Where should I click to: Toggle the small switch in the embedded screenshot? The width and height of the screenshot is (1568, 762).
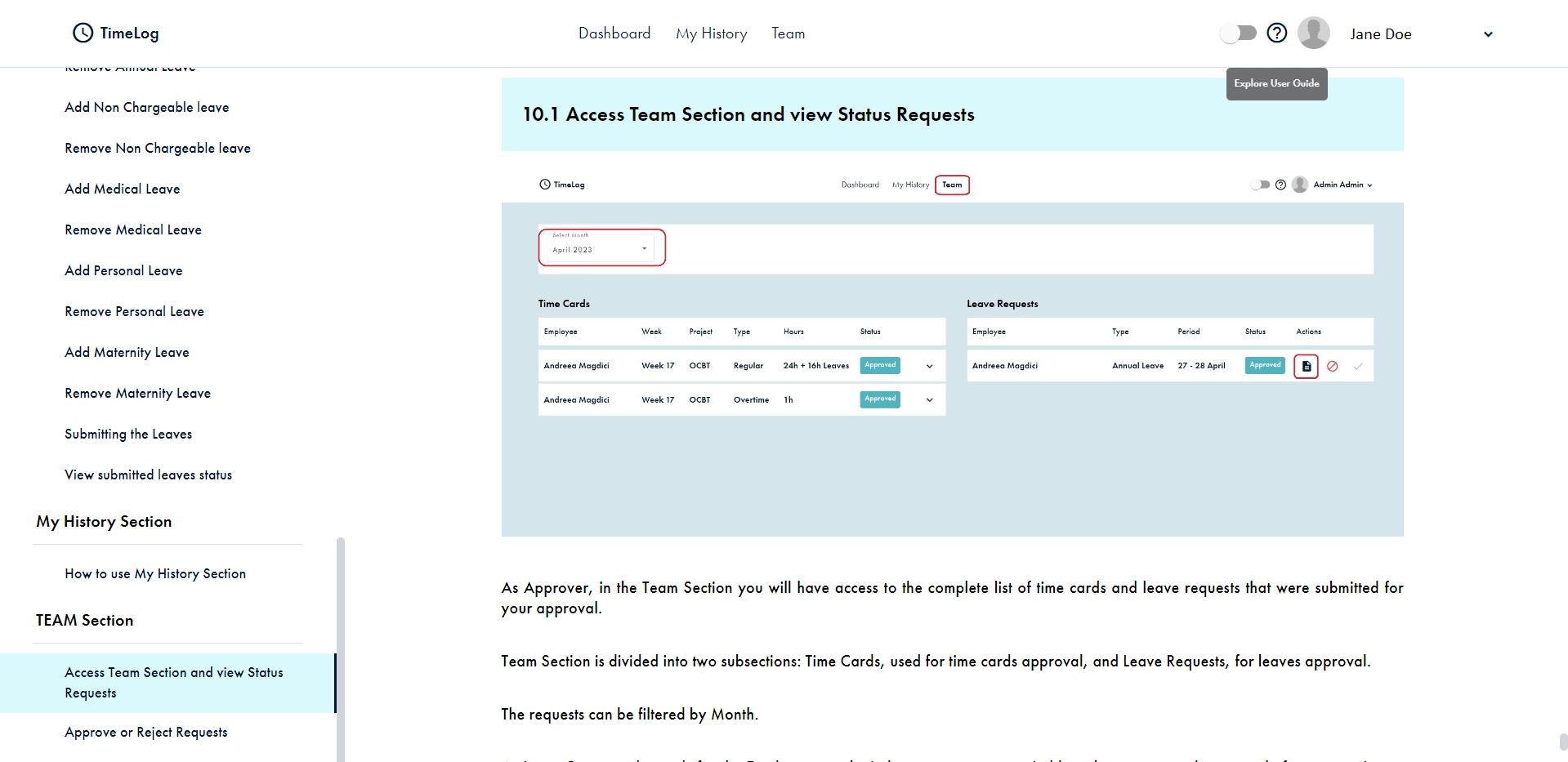1260,185
